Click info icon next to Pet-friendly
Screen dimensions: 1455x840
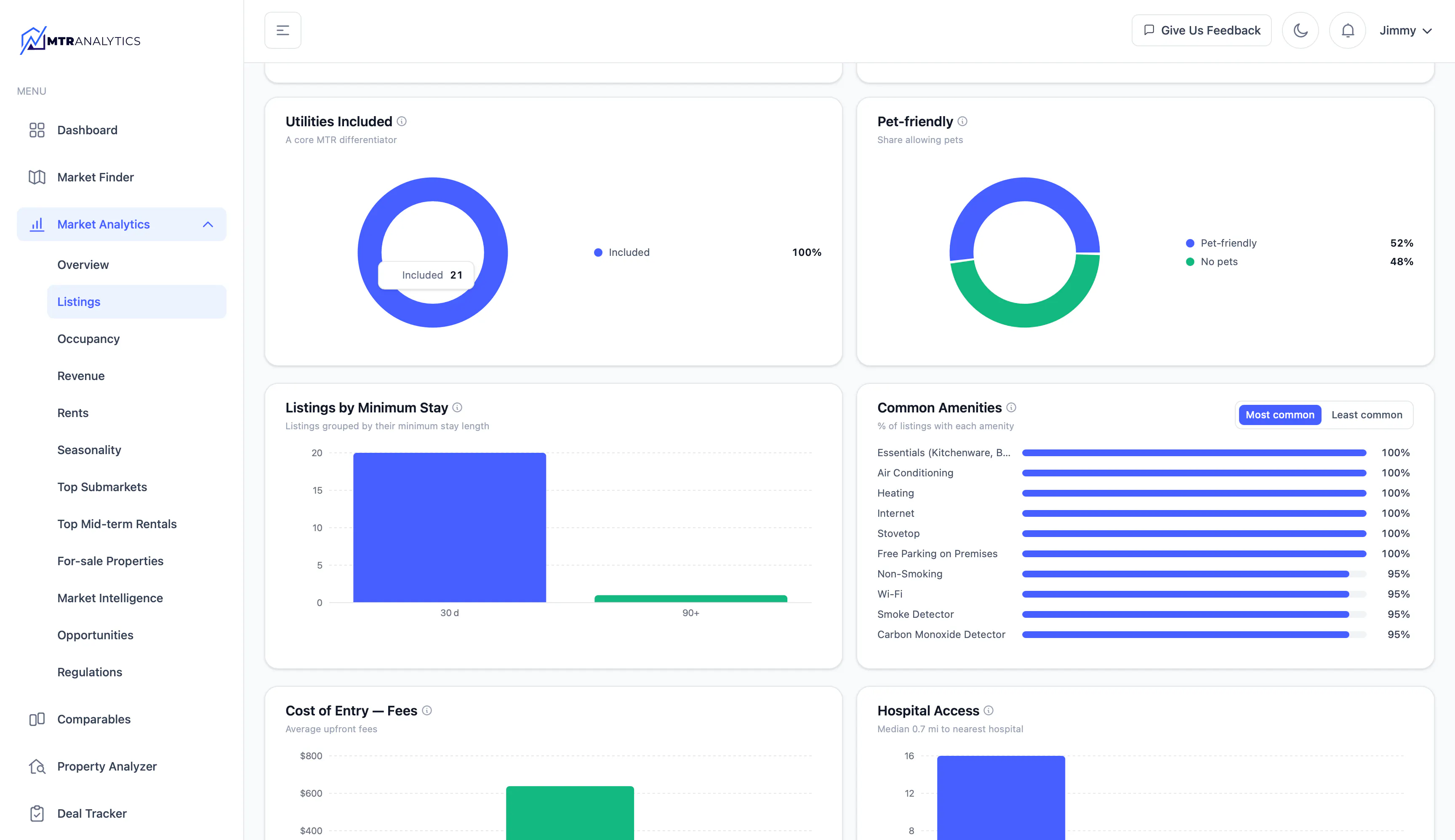click(x=963, y=121)
